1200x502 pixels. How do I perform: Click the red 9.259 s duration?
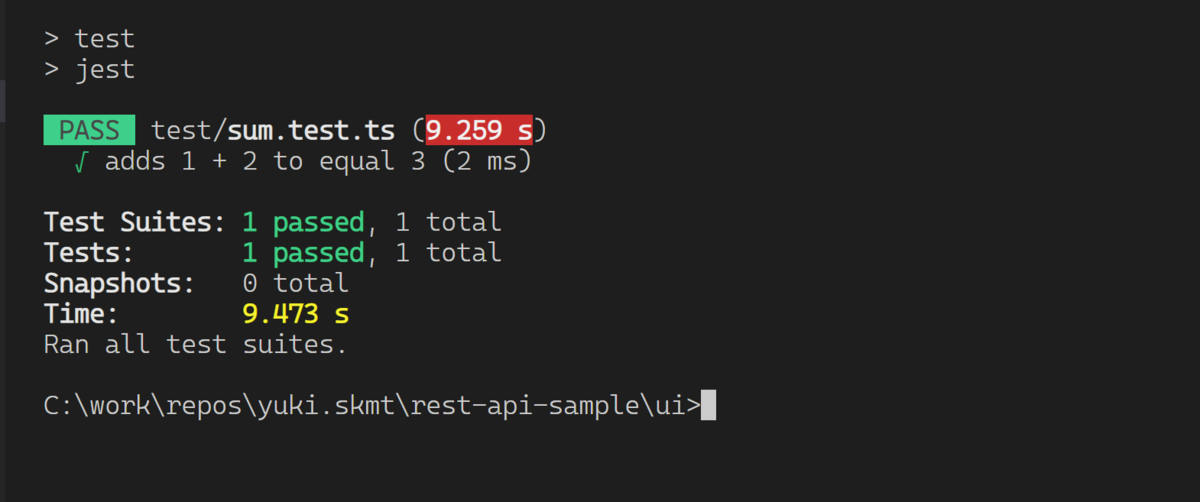click(479, 130)
